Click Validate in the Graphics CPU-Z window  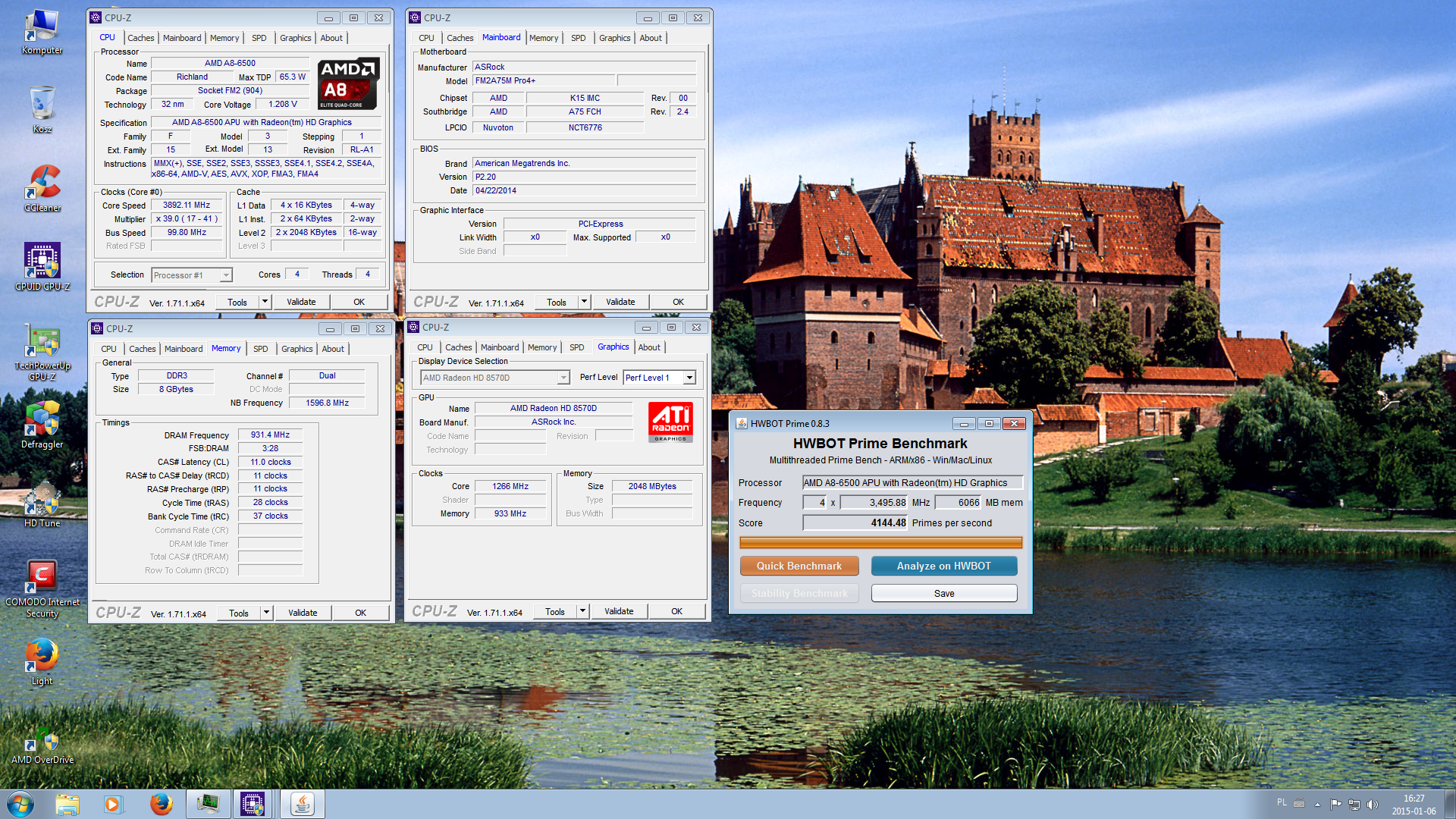pyautogui.click(x=619, y=611)
